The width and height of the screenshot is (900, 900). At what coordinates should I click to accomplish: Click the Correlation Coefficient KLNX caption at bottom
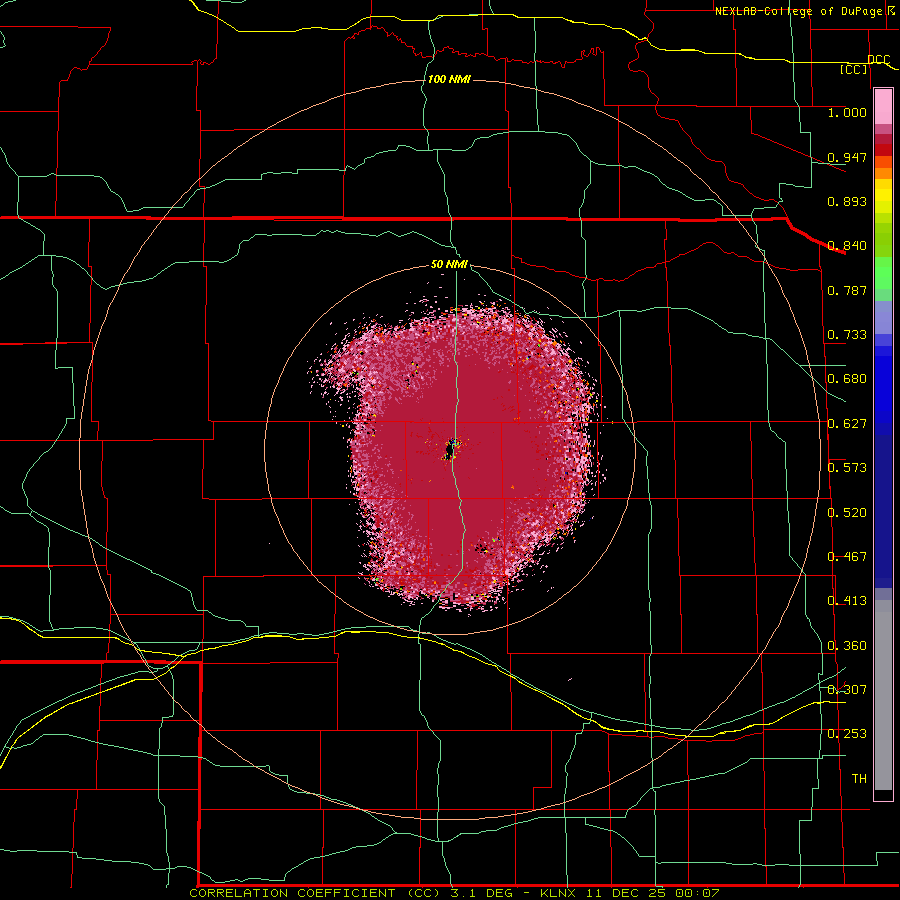tap(454, 893)
